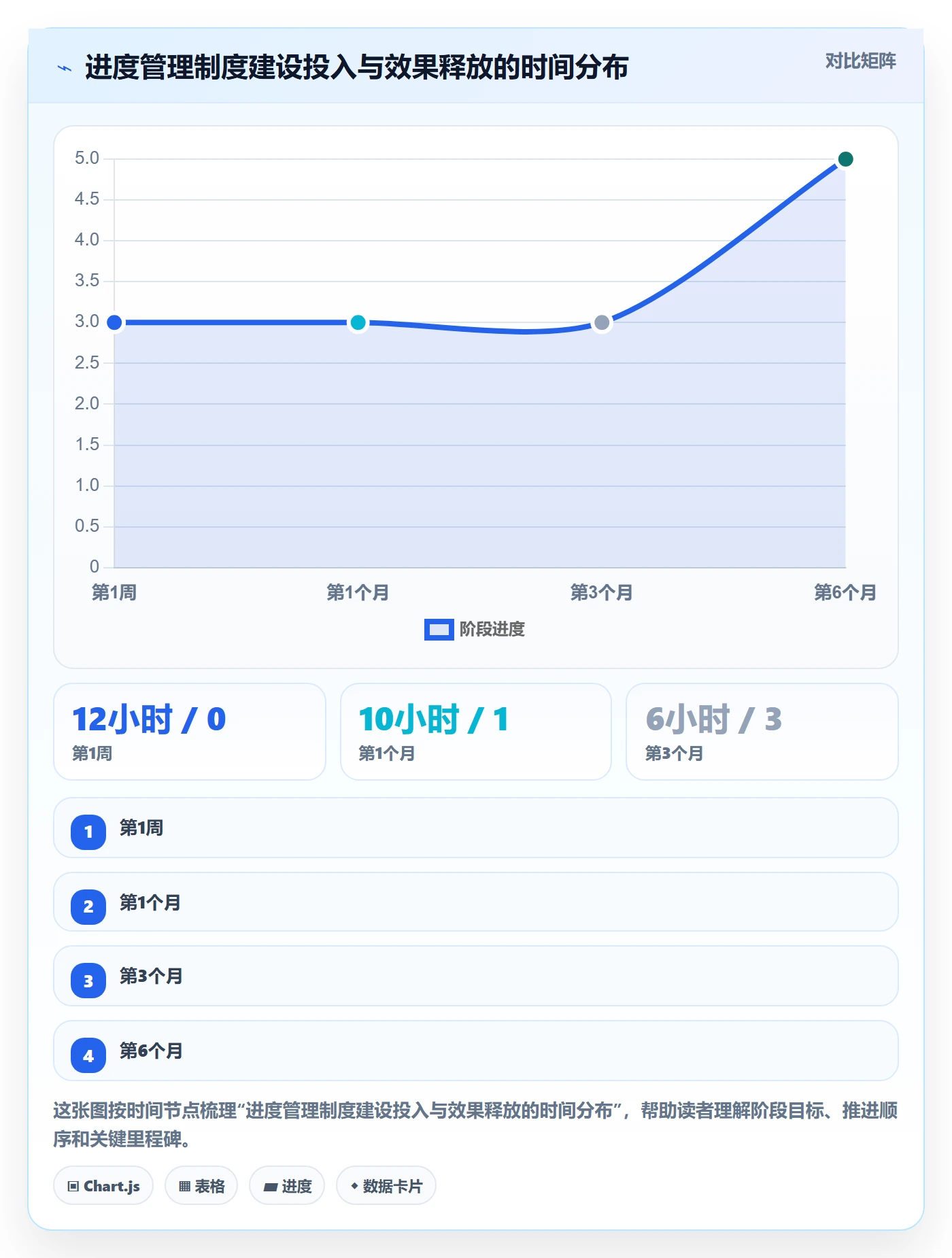The image size is (952, 1258).
Task: Click the 5.0 y-axis value
Action: (x=87, y=158)
